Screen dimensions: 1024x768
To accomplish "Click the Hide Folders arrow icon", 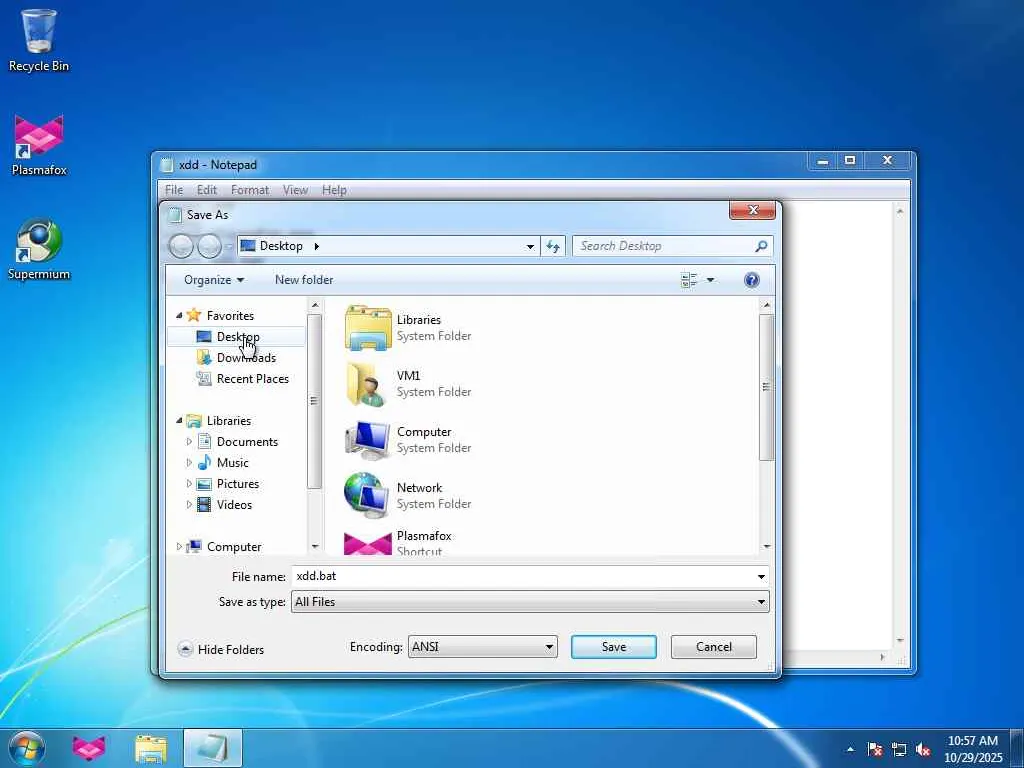I will click(x=185, y=649).
